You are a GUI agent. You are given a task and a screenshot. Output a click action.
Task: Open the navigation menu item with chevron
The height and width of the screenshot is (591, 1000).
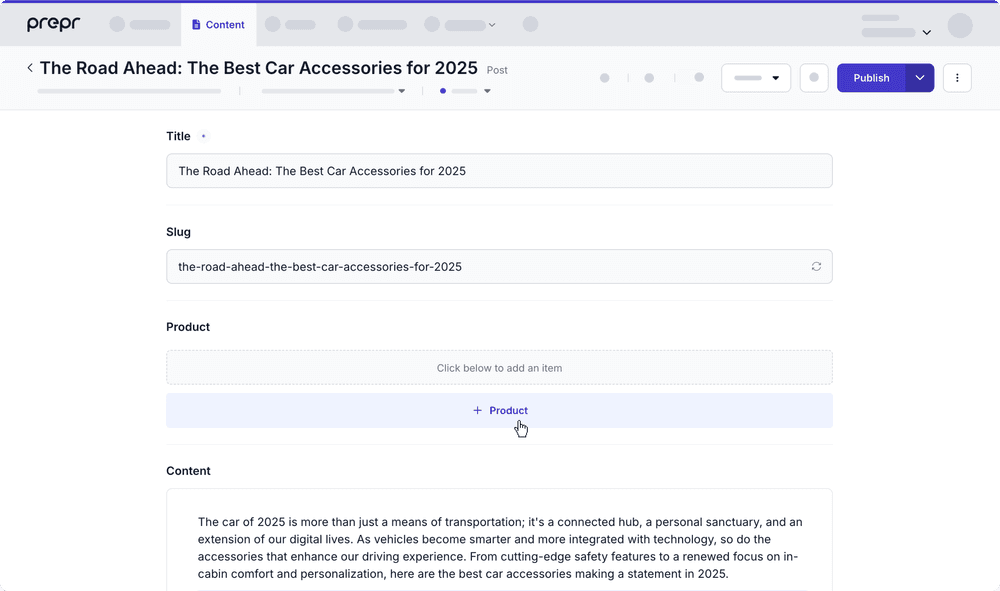460,25
